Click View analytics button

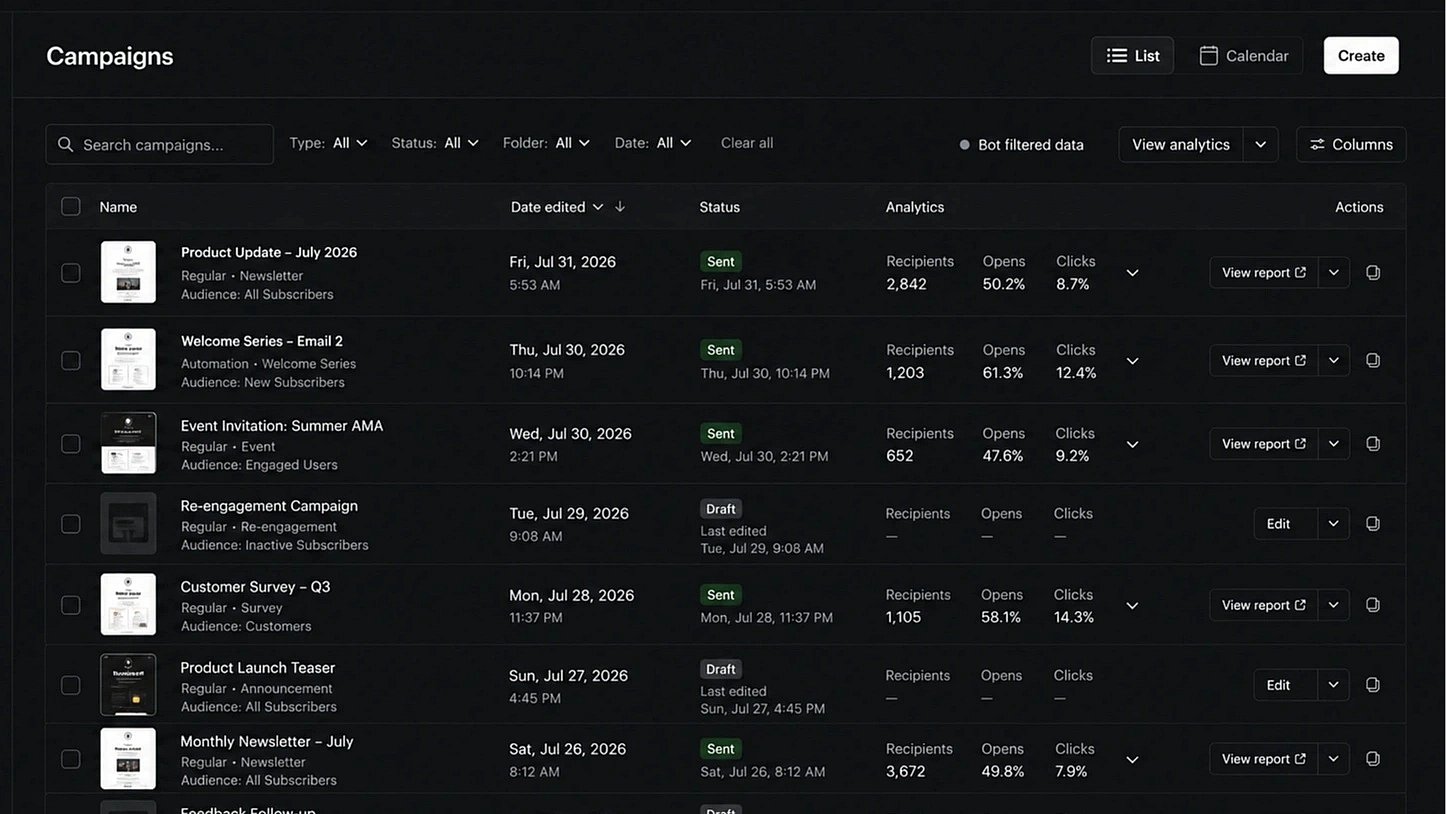1180,144
